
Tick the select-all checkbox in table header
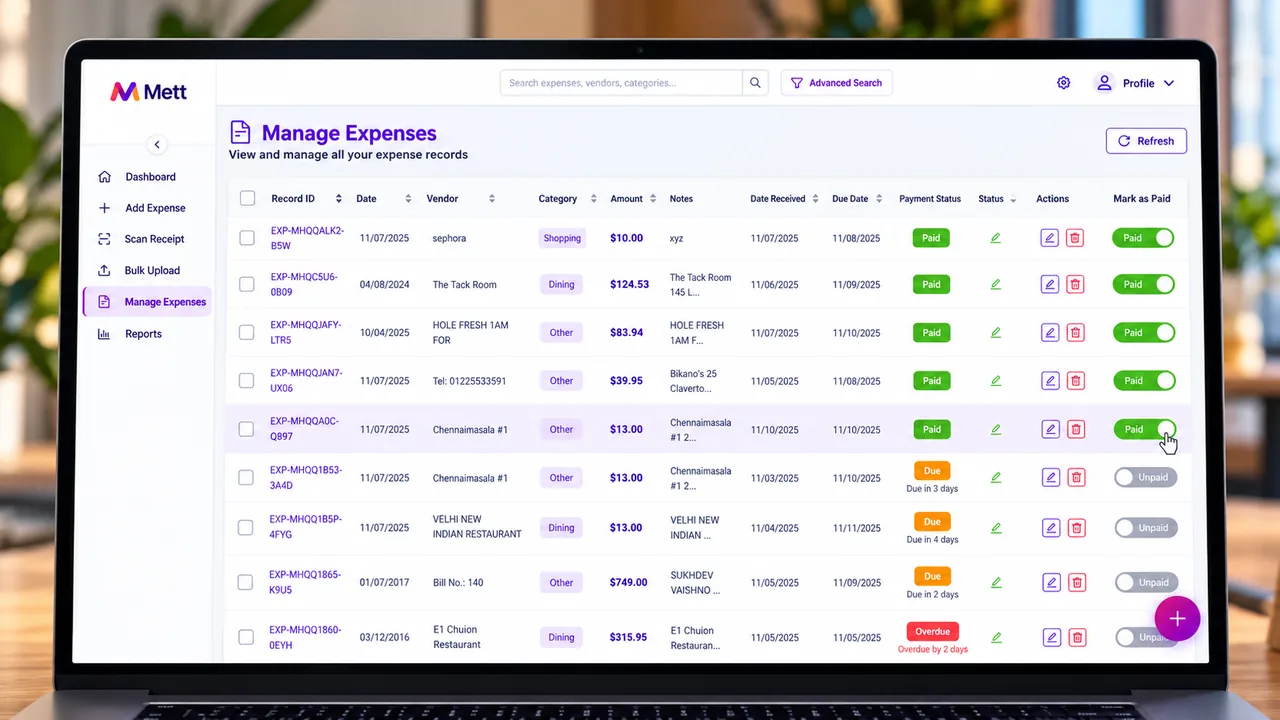(x=247, y=198)
